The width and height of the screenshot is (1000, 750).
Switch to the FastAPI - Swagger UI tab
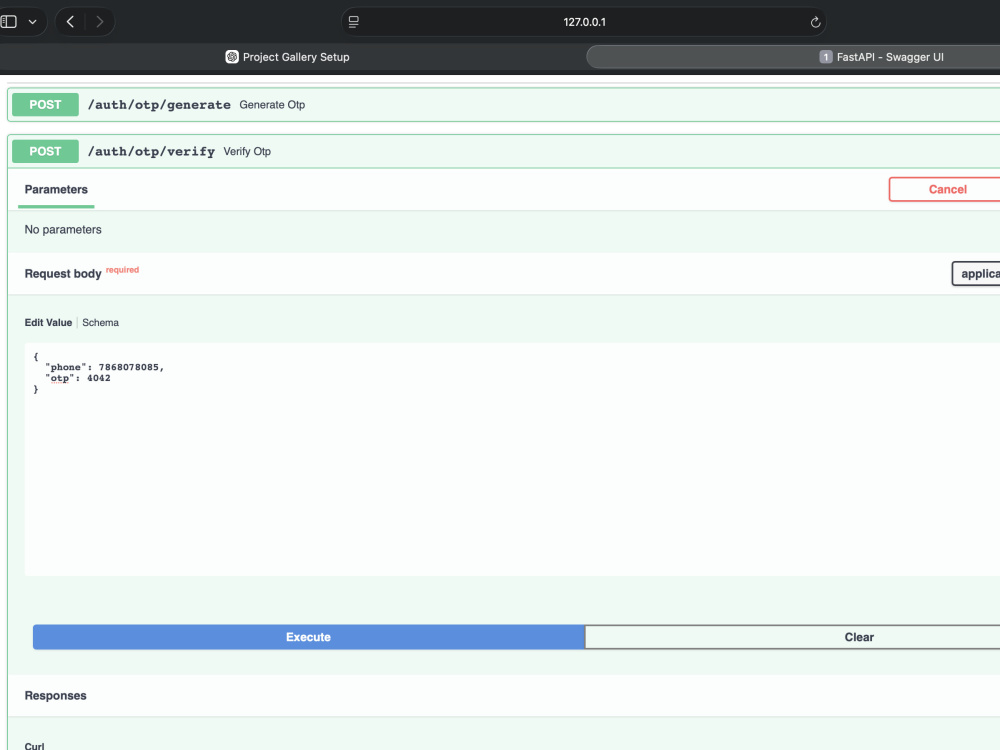point(793,57)
